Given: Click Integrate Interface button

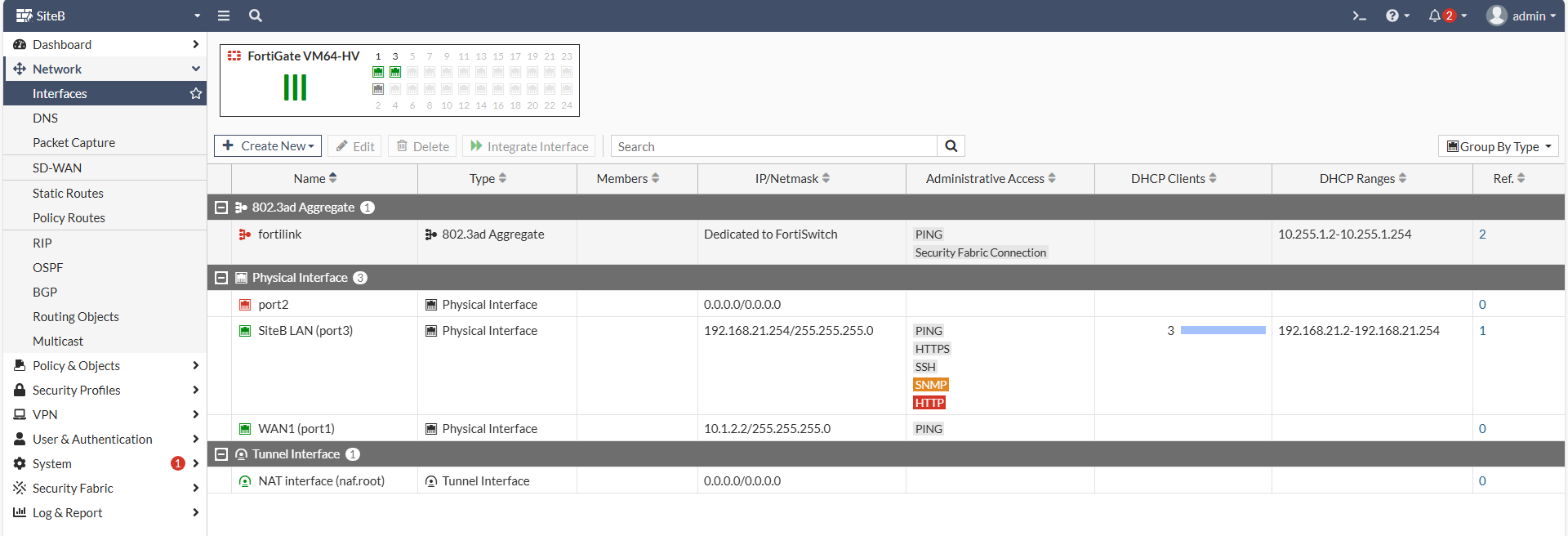Looking at the screenshot, I should point(529,146).
